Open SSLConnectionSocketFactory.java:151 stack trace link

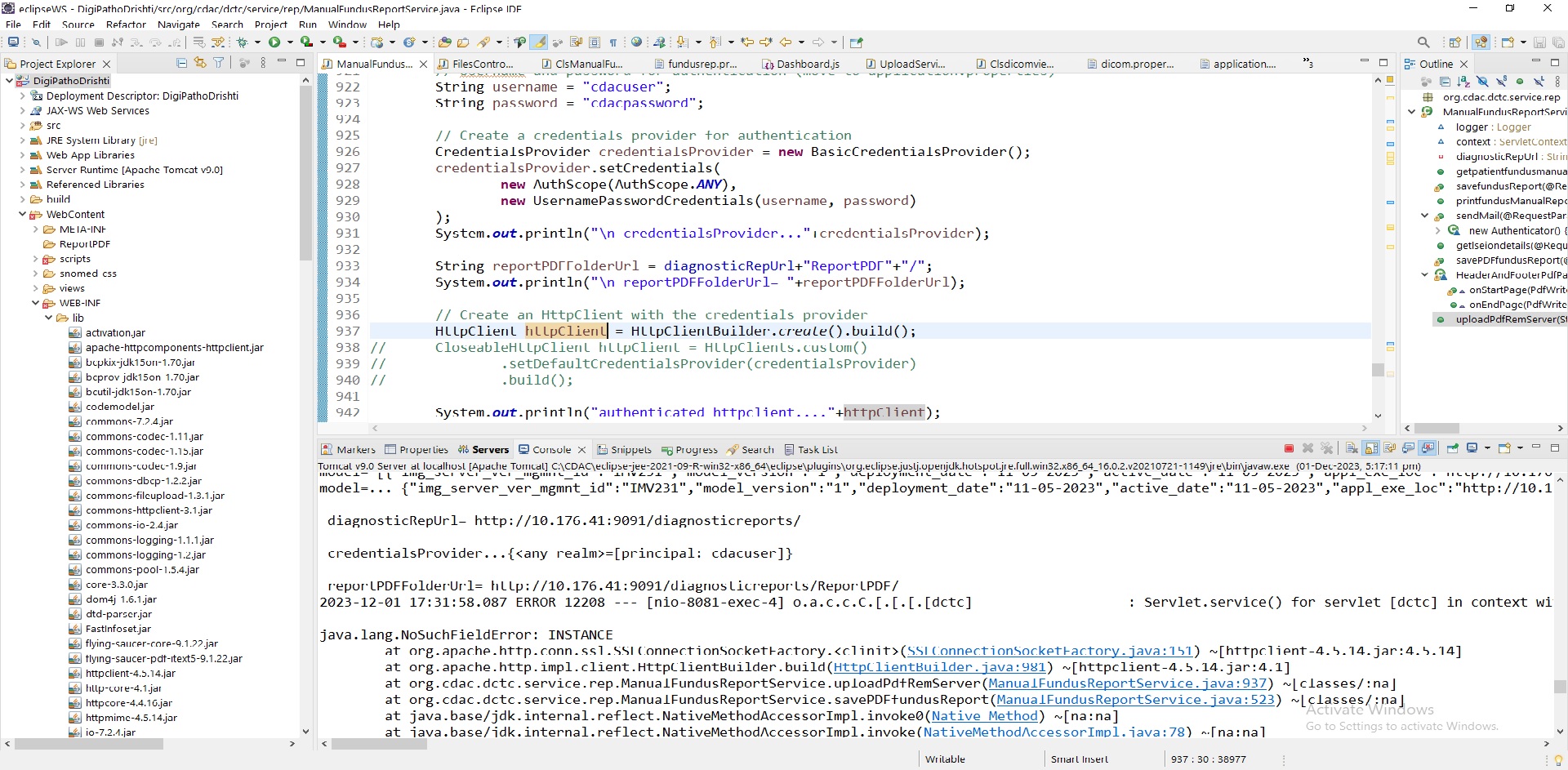1049,651
